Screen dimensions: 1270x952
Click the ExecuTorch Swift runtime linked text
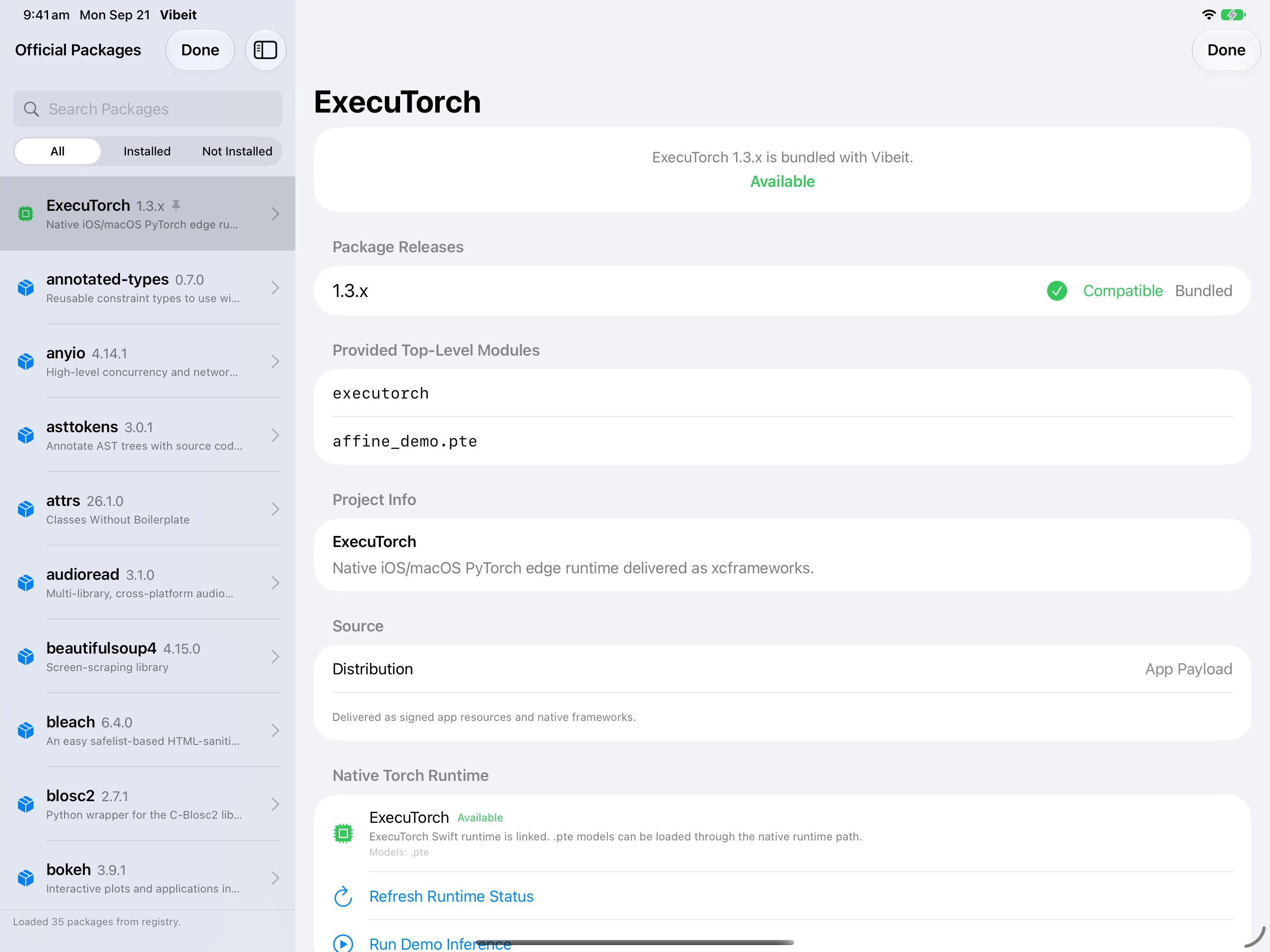click(616, 837)
